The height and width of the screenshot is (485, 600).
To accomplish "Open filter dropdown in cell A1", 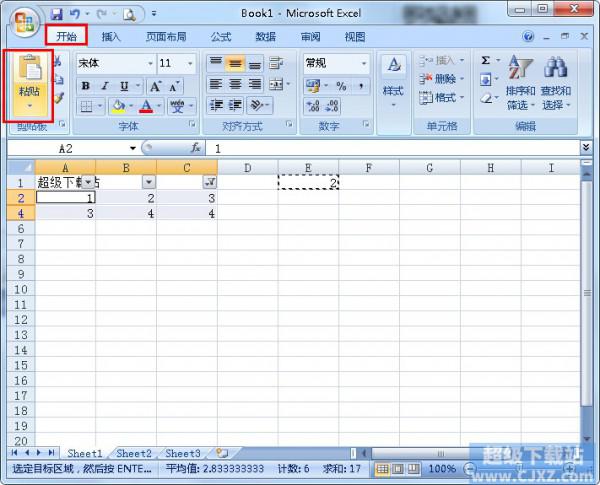I will point(88,182).
